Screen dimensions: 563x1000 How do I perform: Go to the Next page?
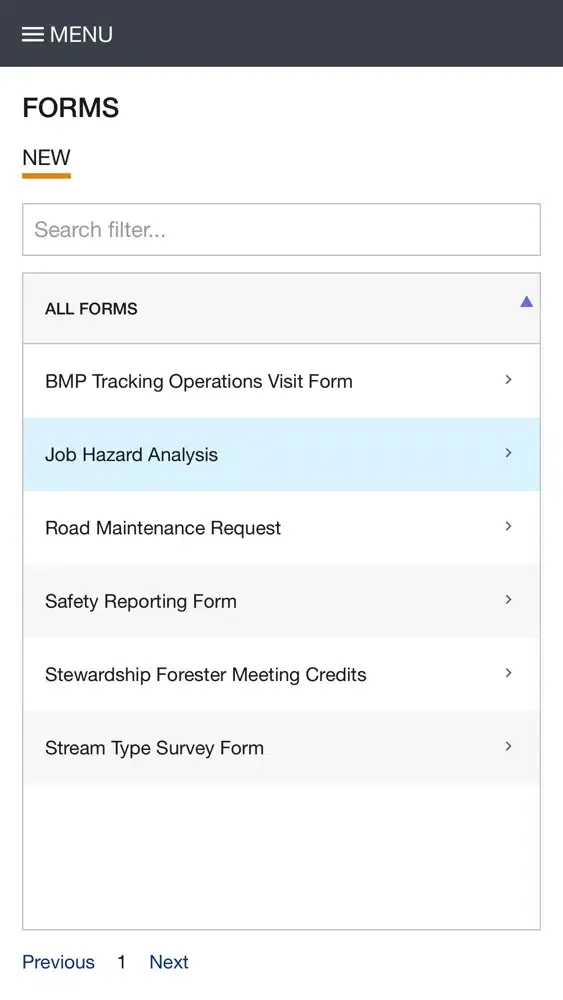169,962
